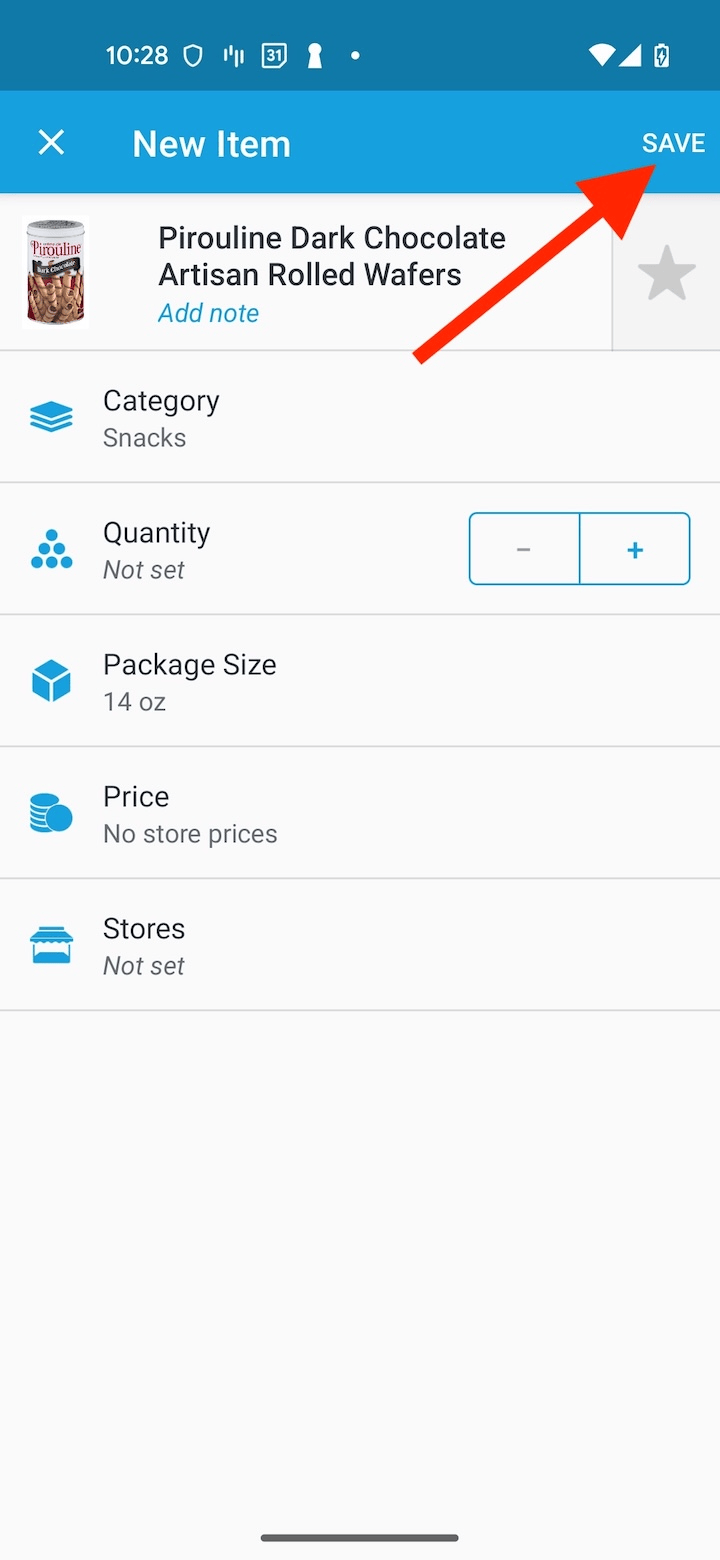Close the New Item screen
Viewport: 720px width, 1560px height.
pos(51,143)
